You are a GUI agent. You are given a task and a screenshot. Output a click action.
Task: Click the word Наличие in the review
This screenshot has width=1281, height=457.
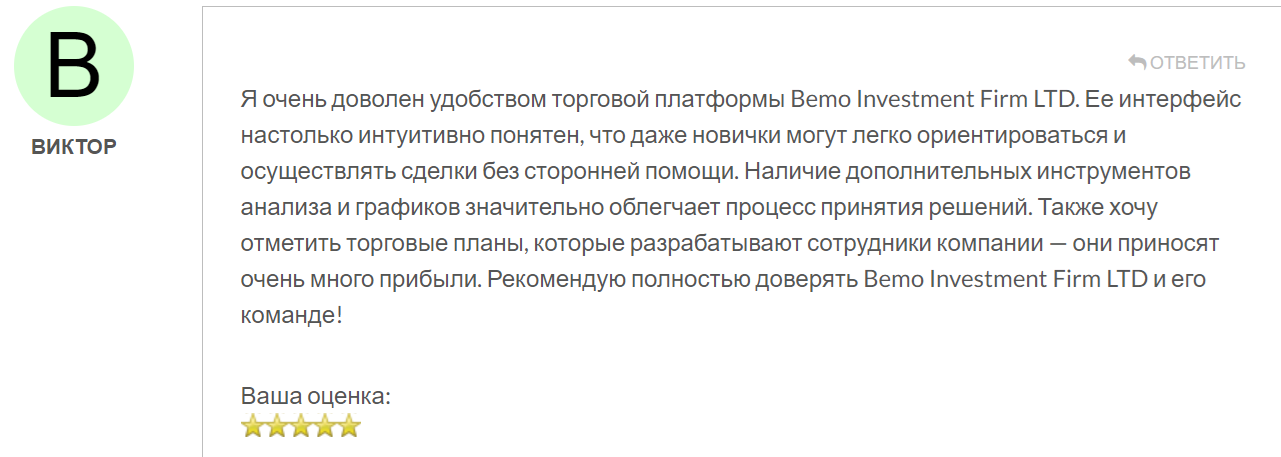click(x=792, y=171)
